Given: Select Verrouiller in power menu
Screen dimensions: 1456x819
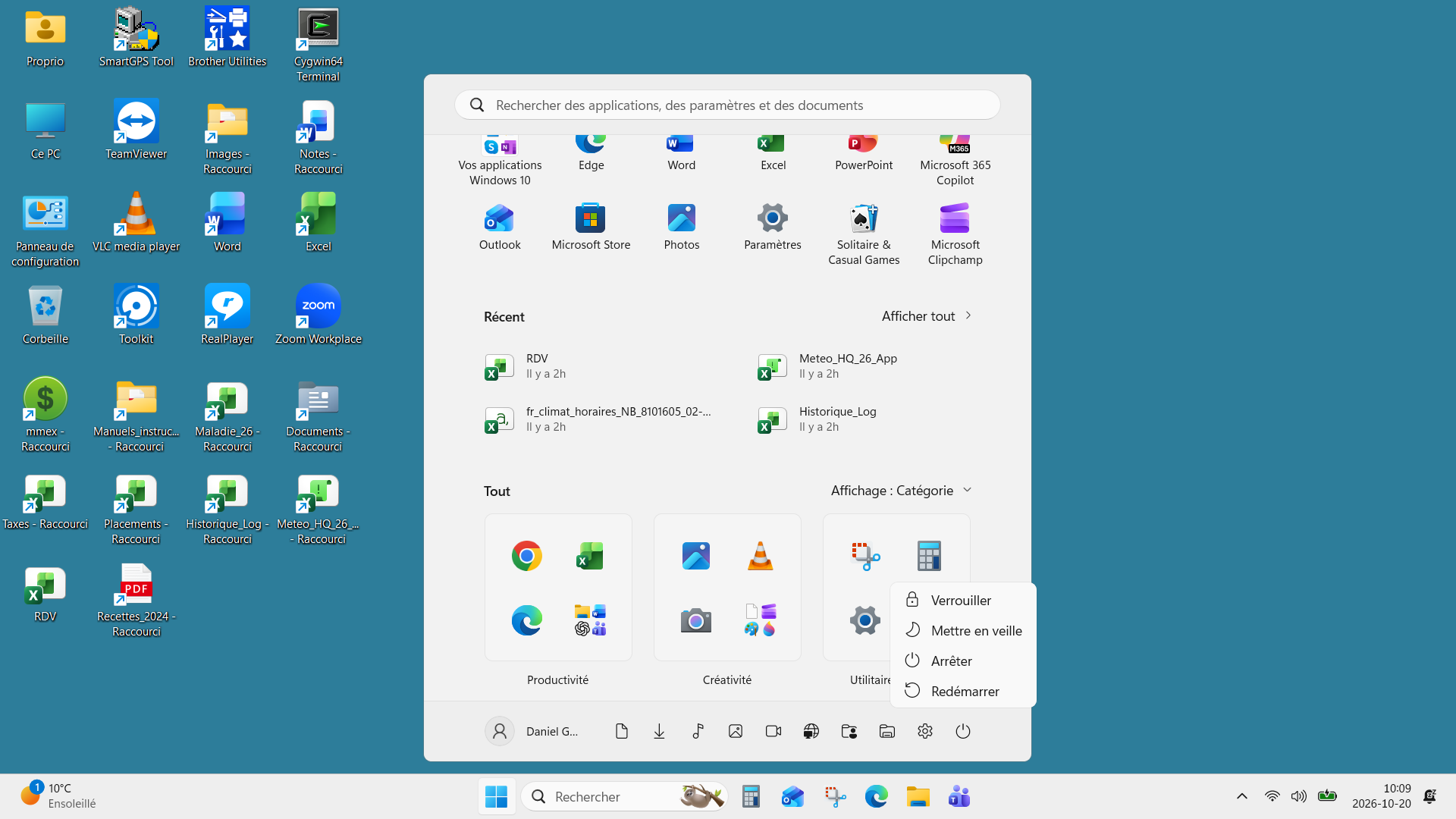Looking at the screenshot, I should coord(962,600).
